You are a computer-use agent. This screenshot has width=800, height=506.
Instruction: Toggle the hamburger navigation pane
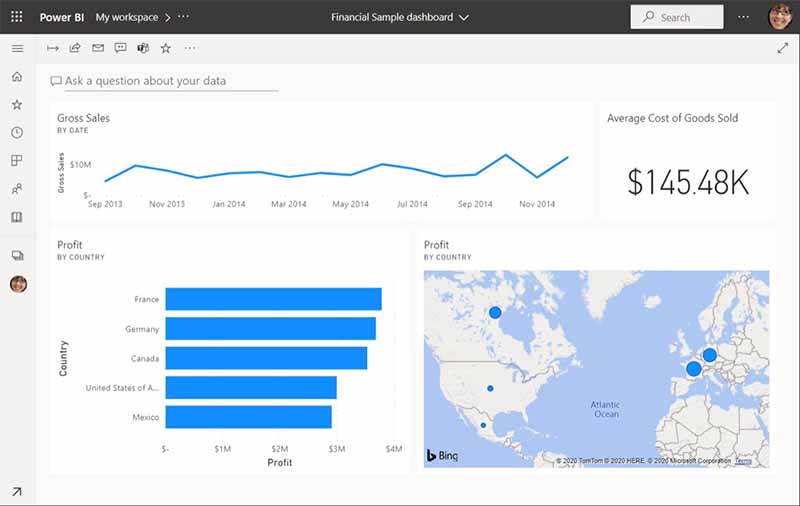point(16,48)
